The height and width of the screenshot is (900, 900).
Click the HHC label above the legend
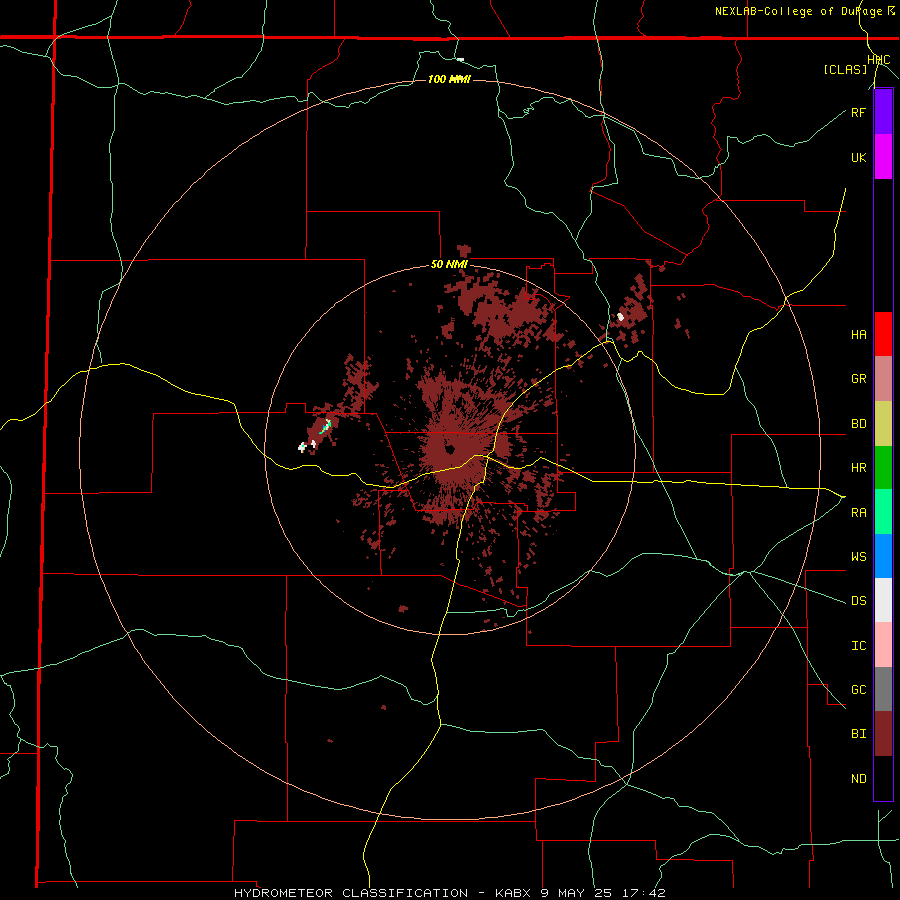point(878,60)
